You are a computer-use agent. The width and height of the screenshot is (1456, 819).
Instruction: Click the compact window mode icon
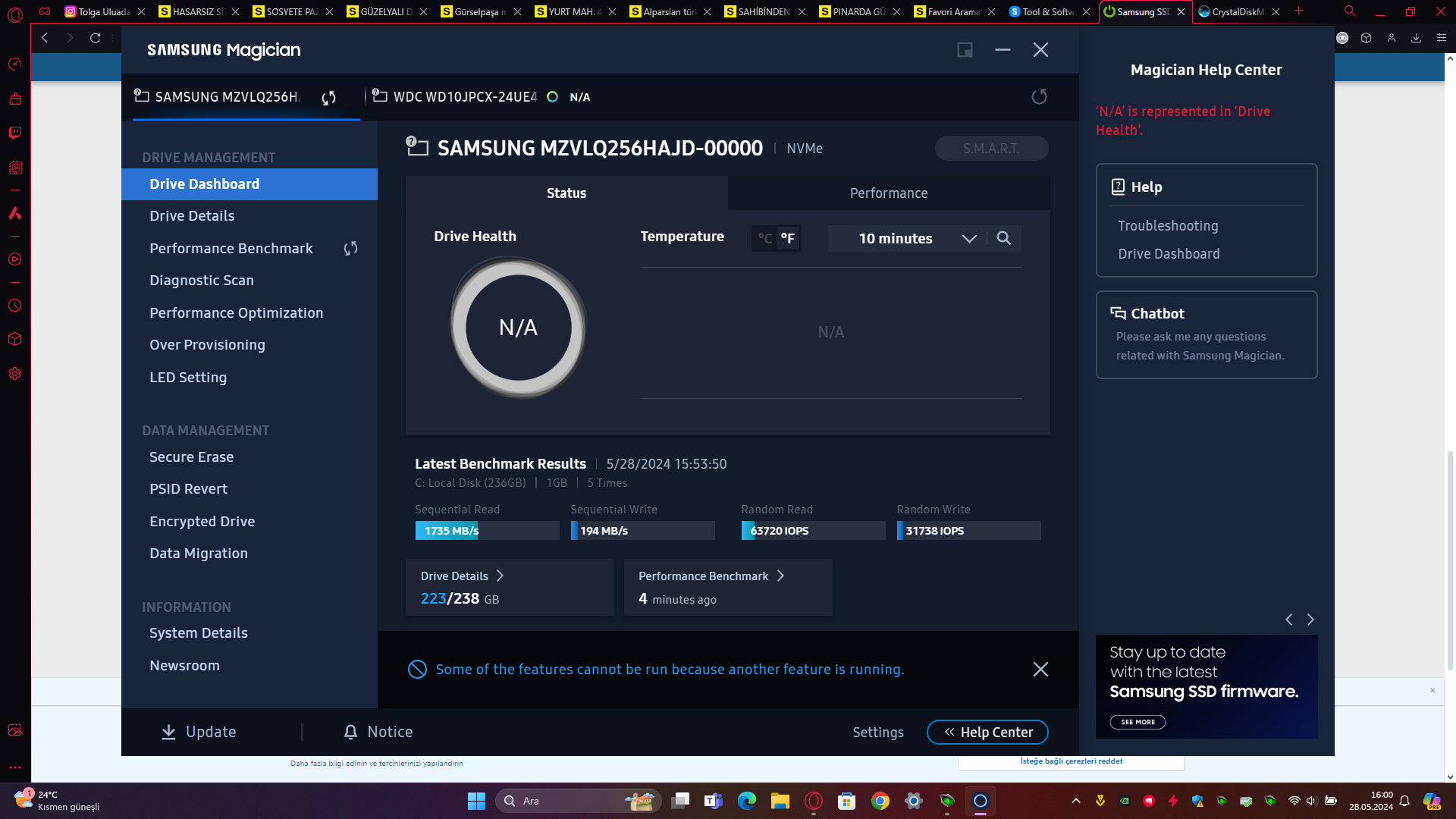click(x=965, y=50)
